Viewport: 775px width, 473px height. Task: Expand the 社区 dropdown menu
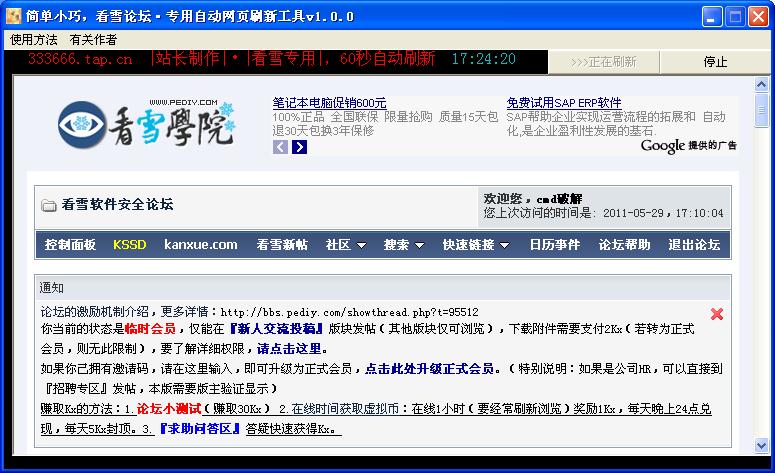point(345,245)
